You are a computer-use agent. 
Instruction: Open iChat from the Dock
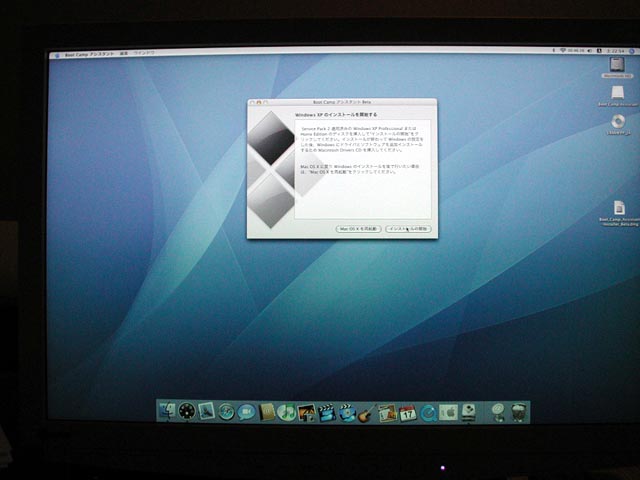(x=246, y=411)
